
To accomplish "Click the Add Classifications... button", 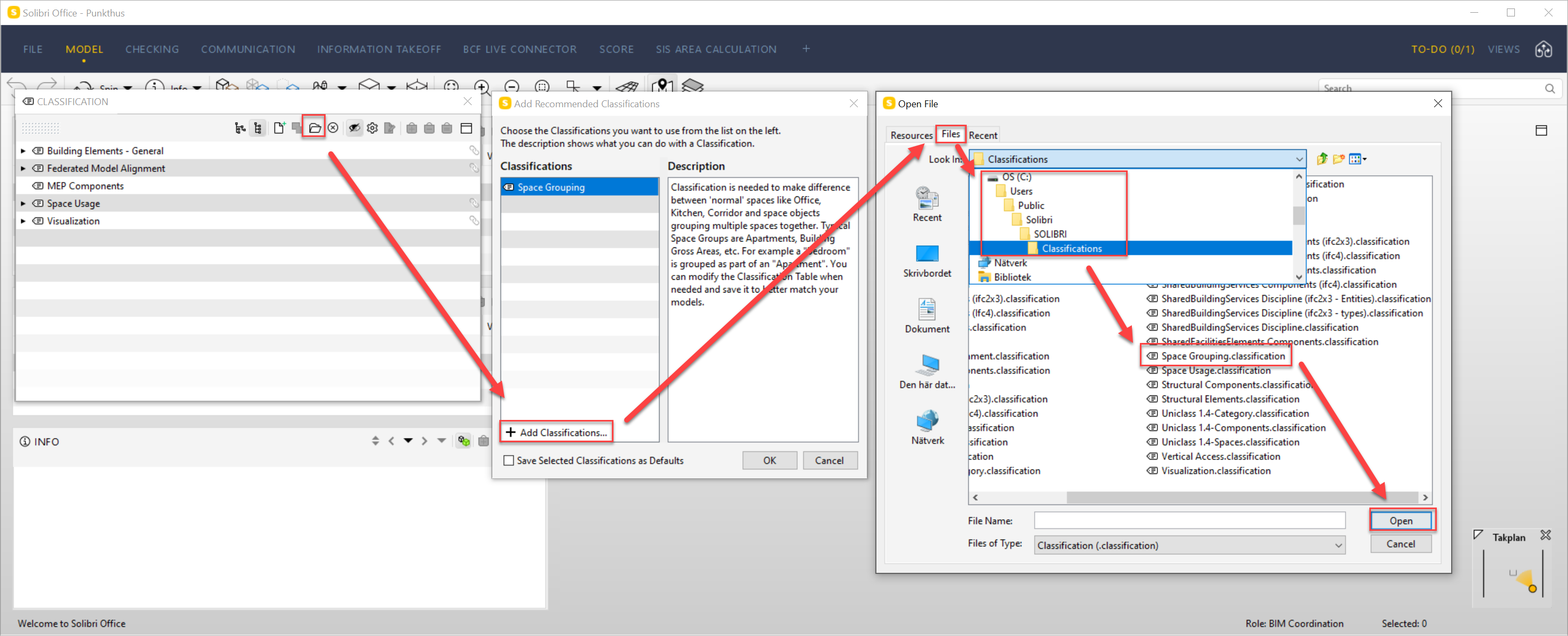I will tap(556, 432).
